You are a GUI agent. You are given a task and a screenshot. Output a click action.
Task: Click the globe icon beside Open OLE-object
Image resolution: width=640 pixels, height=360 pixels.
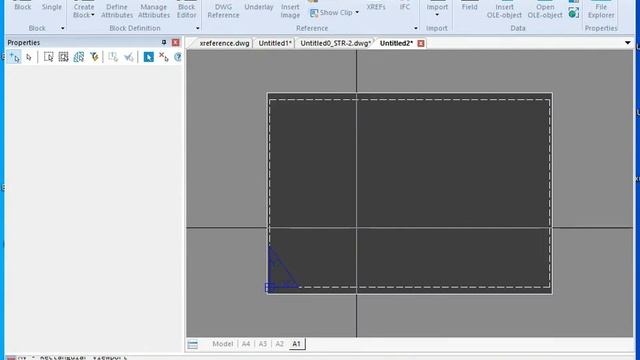click(573, 12)
